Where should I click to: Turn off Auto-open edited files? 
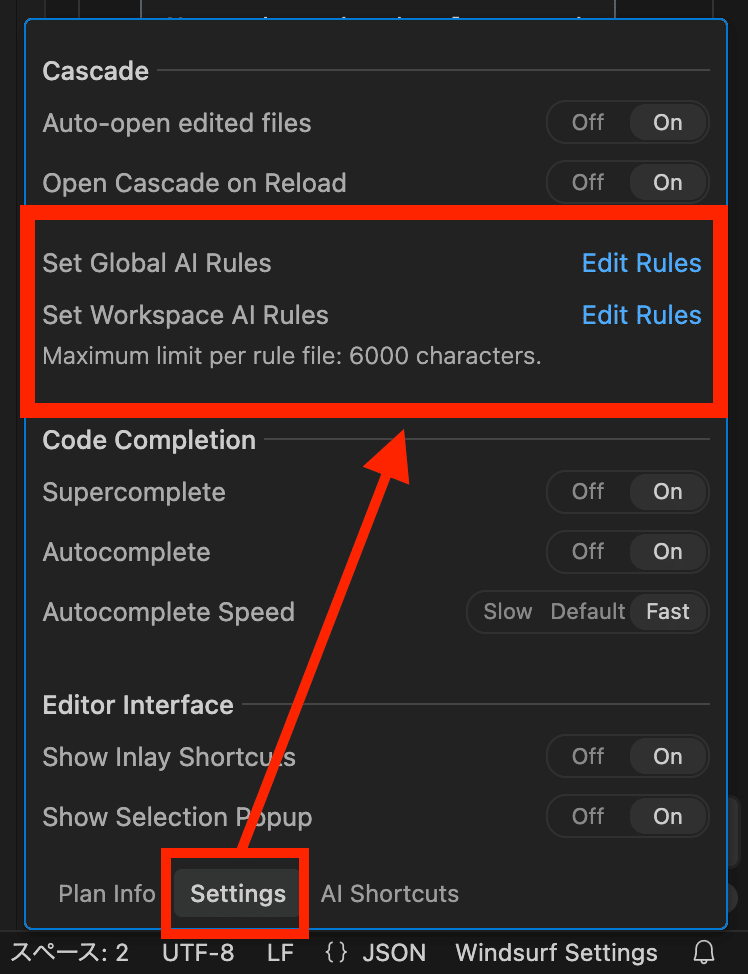(588, 123)
